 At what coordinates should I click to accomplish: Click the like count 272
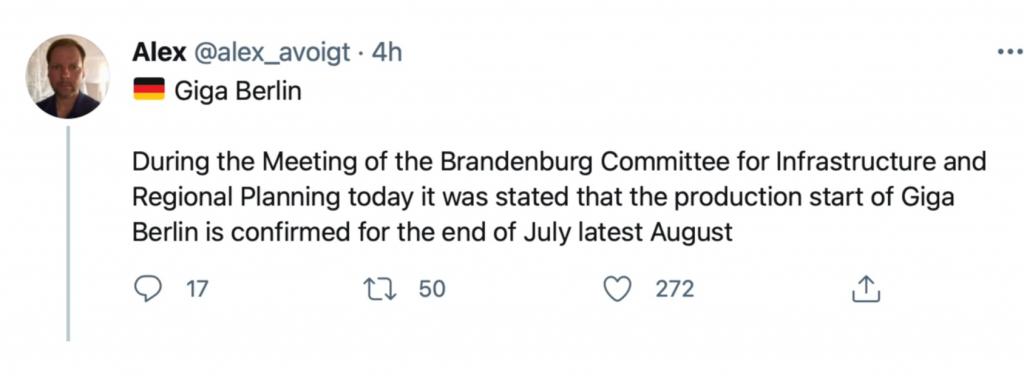675,289
